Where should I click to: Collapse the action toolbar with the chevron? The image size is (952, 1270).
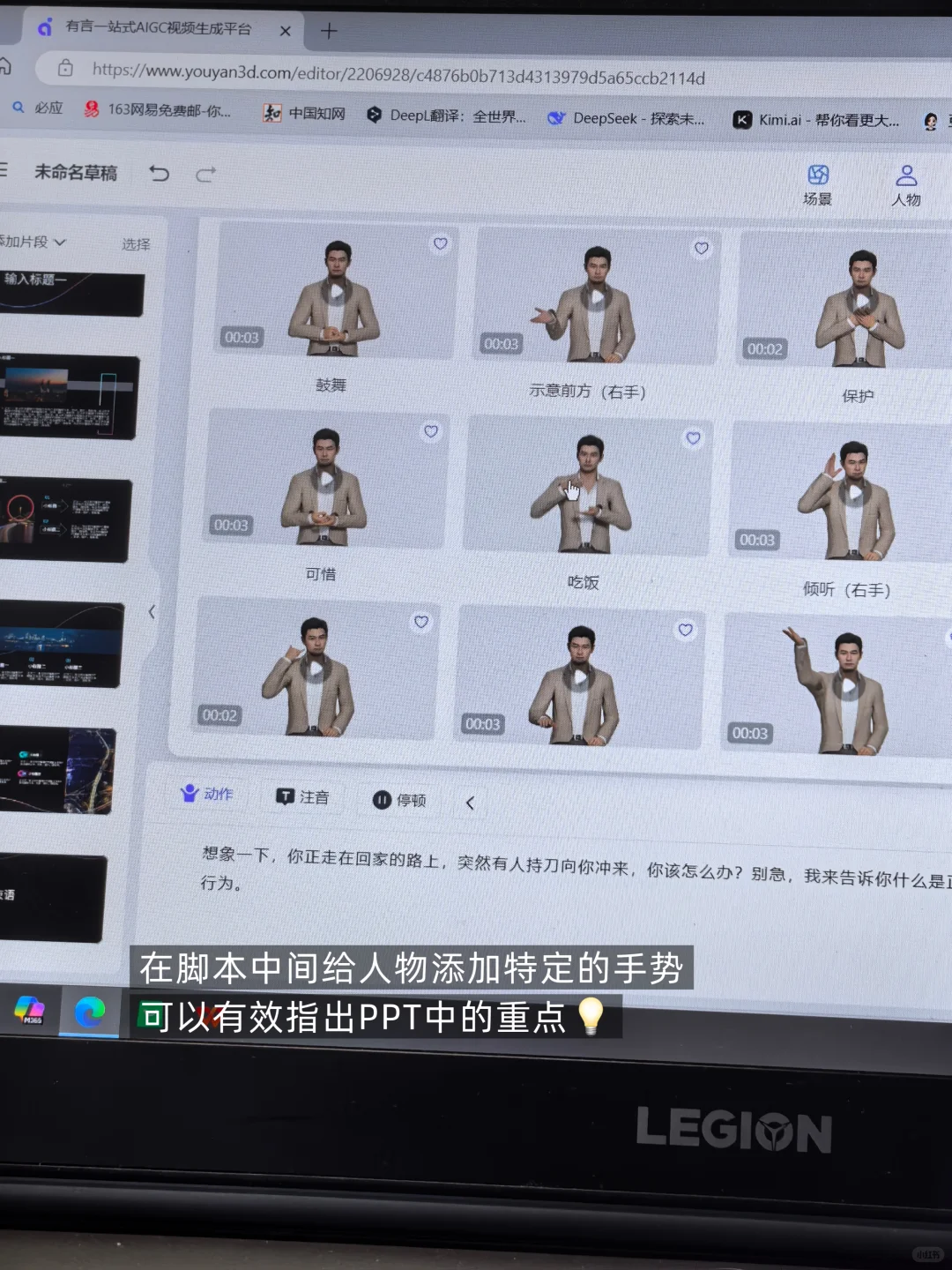click(470, 803)
